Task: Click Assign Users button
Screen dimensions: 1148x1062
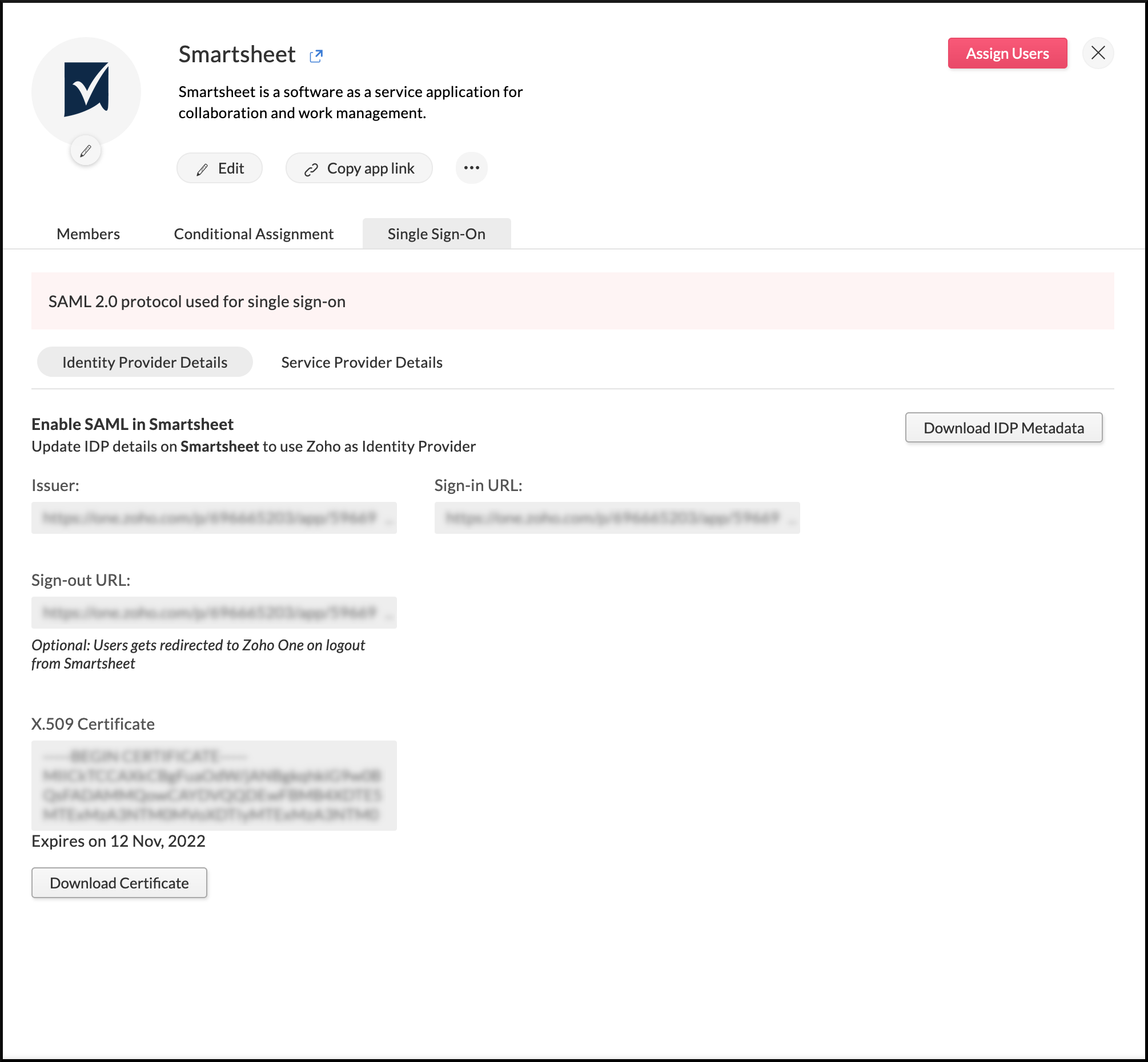Action: 1006,54
